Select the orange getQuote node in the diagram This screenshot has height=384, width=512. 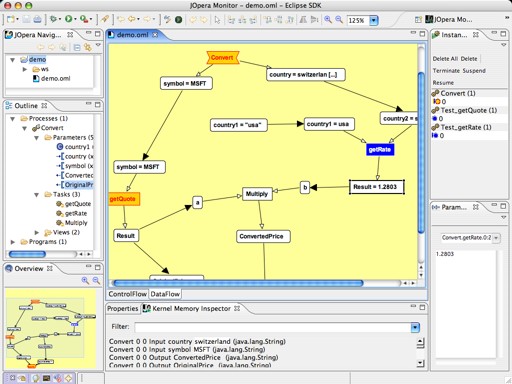pyautogui.click(x=123, y=199)
